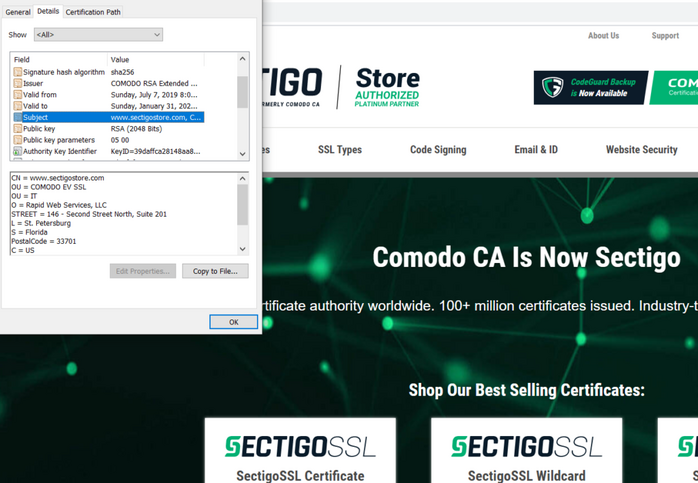The height and width of the screenshot is (483, 698).
Task: Click the sha256 value cell
Action: [122, 72]
